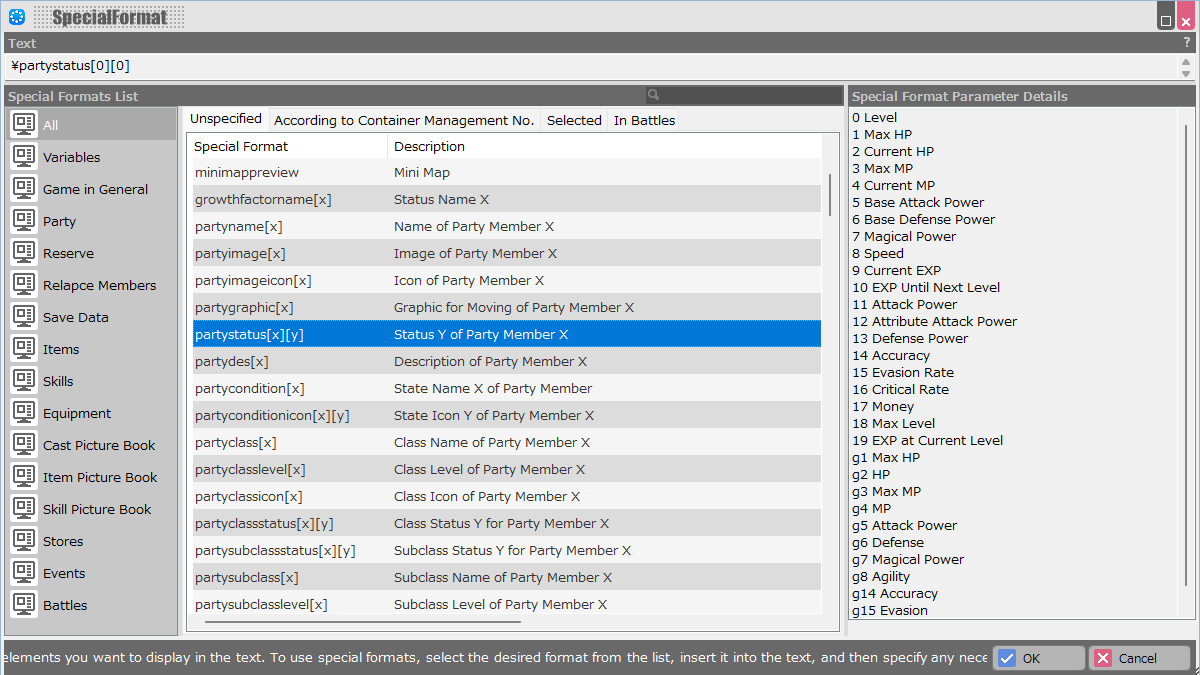Viewport: 1200px width, 675px height.
Task: Confirm with the OK button
Action: coord(1039,658)
